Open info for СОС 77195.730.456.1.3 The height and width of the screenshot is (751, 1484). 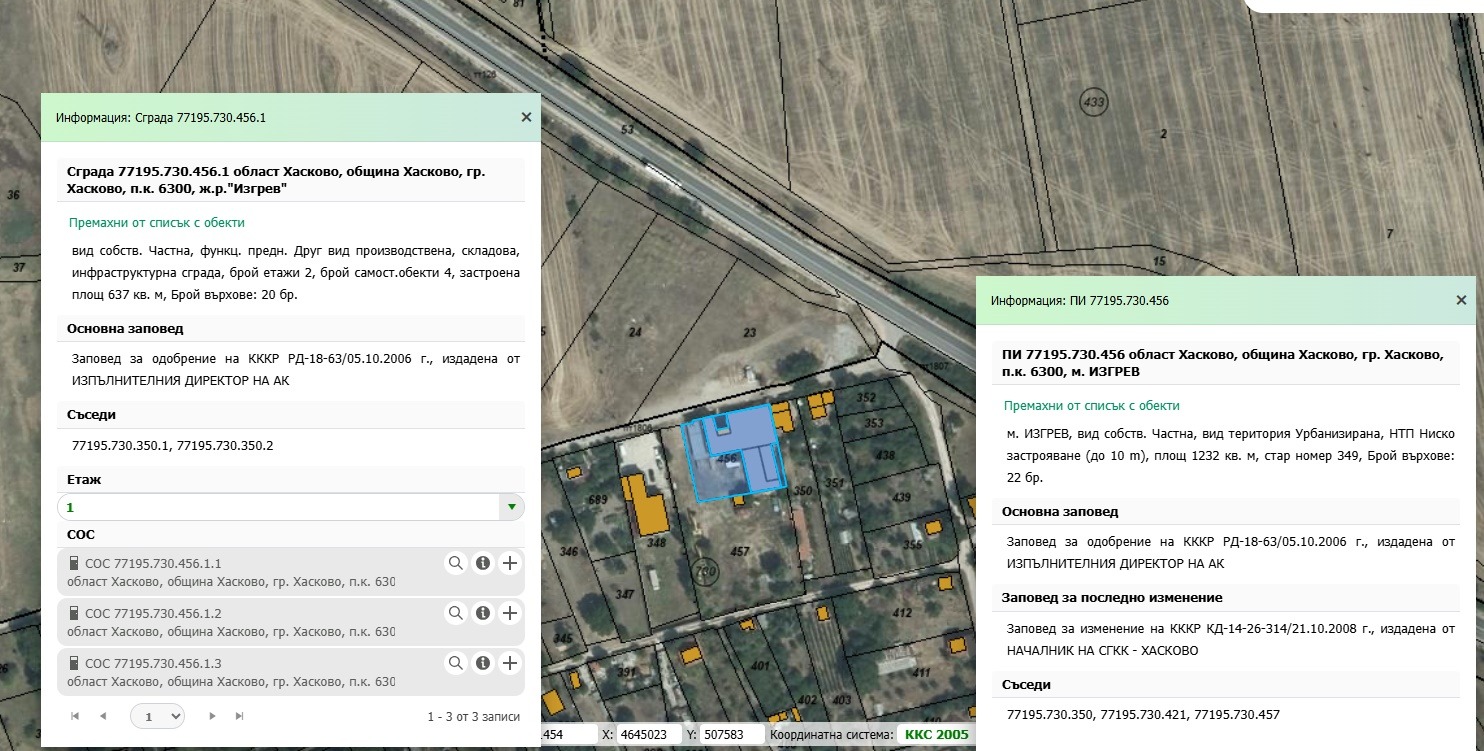[483, 663]
